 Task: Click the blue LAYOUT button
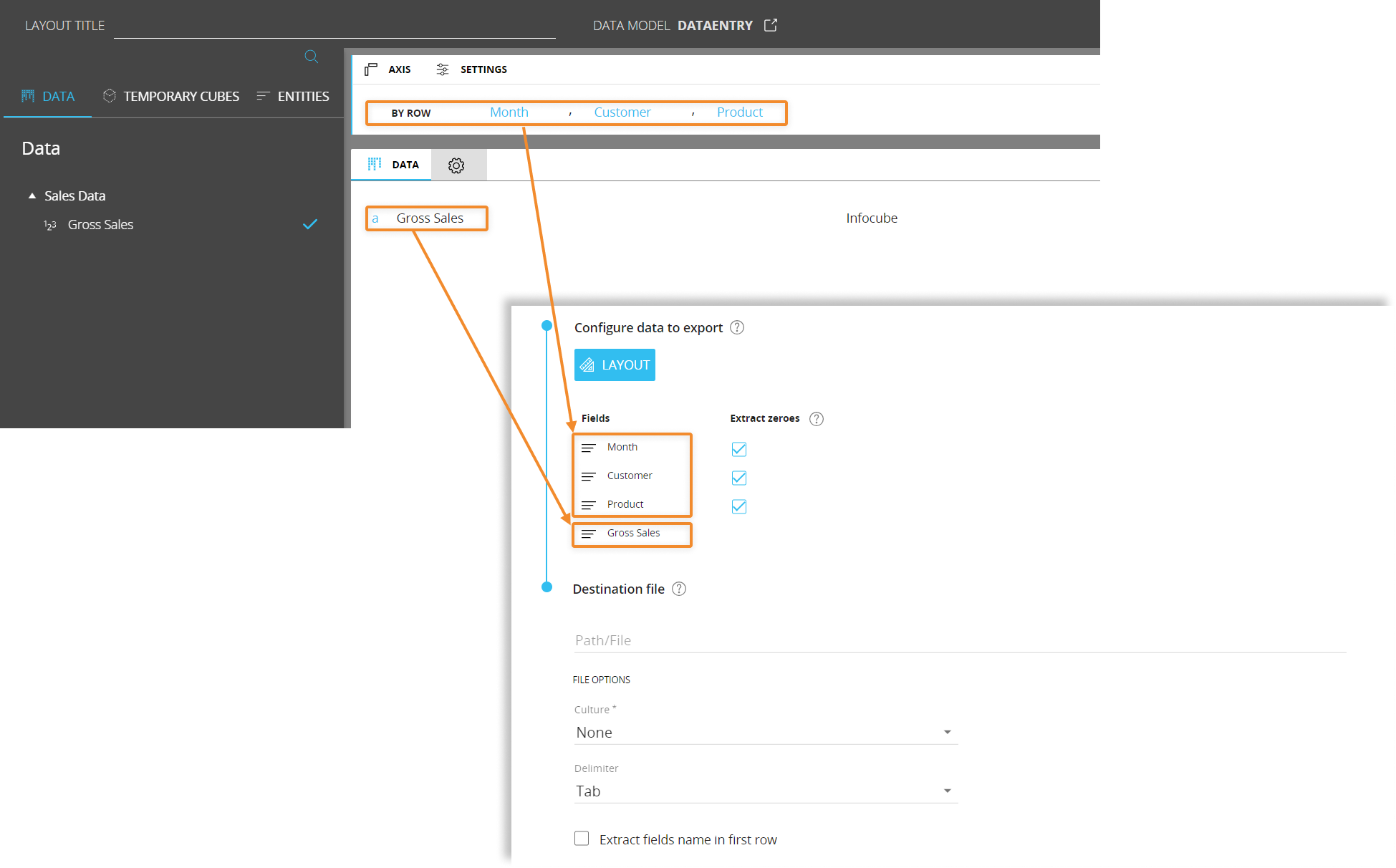615,365
